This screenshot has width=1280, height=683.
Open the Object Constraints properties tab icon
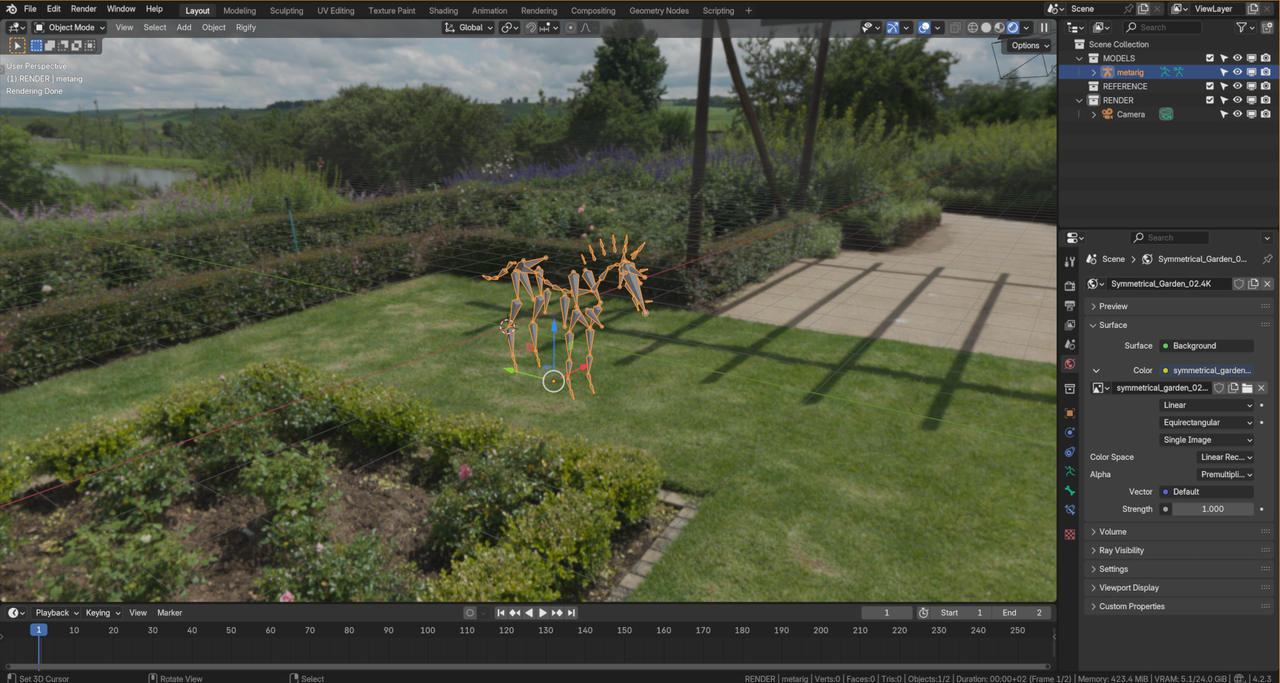[1070, 452]
